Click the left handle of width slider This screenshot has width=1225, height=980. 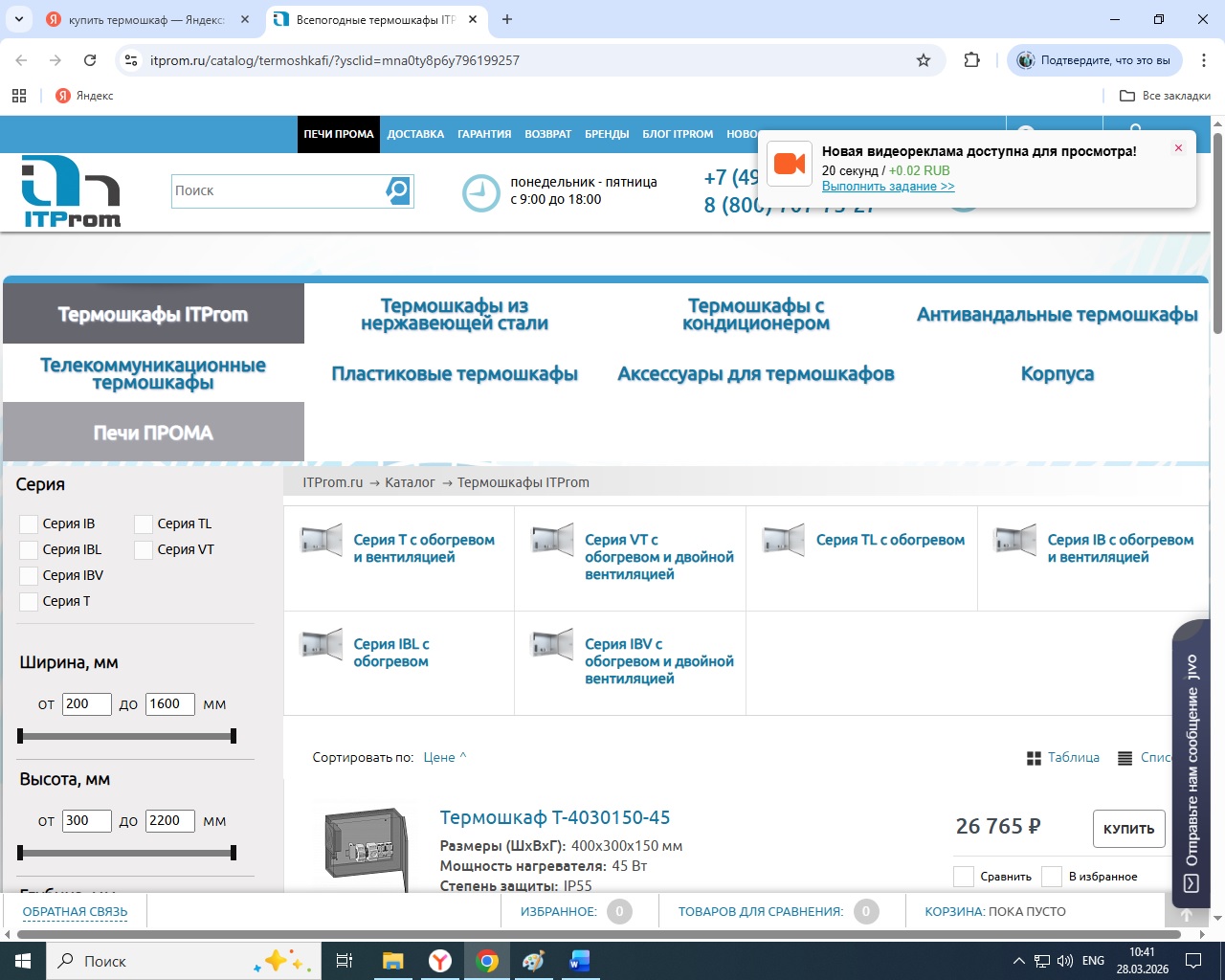20,736
